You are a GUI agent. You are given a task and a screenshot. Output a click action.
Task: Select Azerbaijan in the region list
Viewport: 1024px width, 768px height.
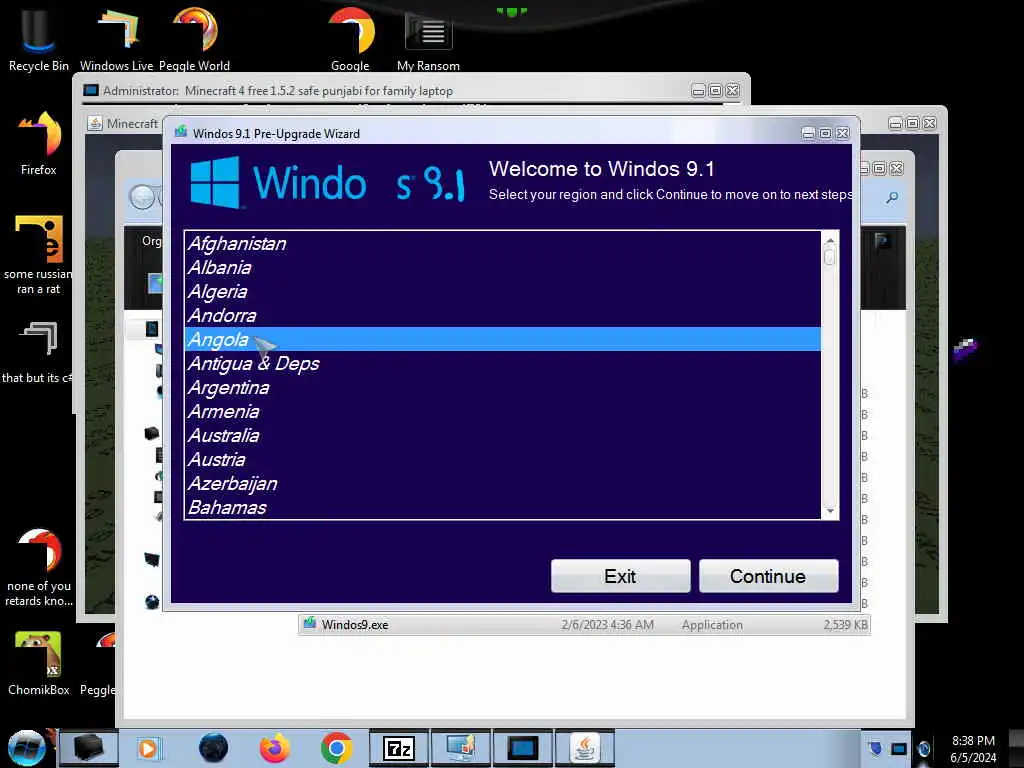click(x=502, y=484)
